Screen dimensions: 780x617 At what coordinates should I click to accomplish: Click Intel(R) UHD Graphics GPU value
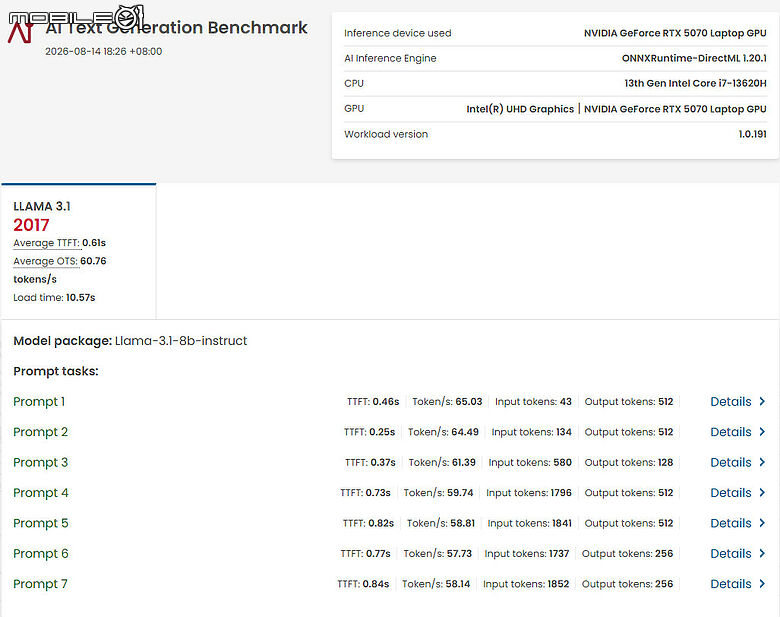520,109
